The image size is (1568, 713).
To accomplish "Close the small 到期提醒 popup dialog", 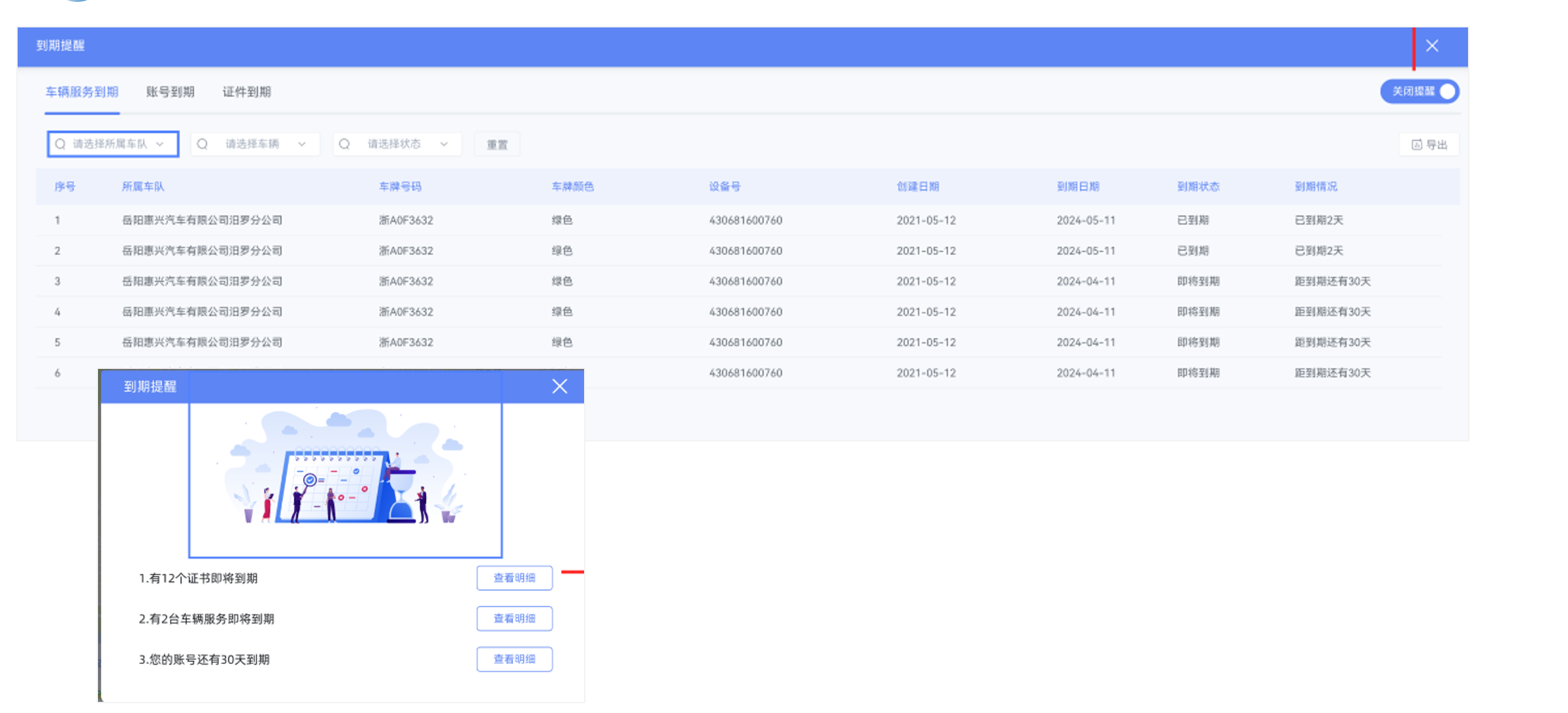I will coord(559,387).
